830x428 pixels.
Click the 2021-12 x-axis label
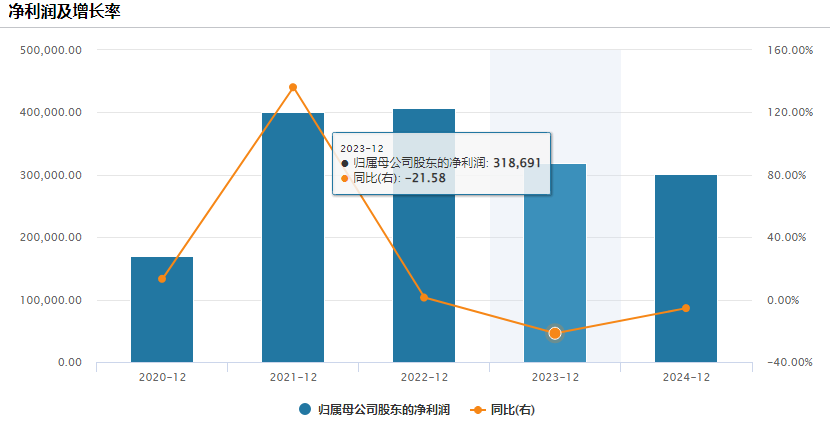293,377
